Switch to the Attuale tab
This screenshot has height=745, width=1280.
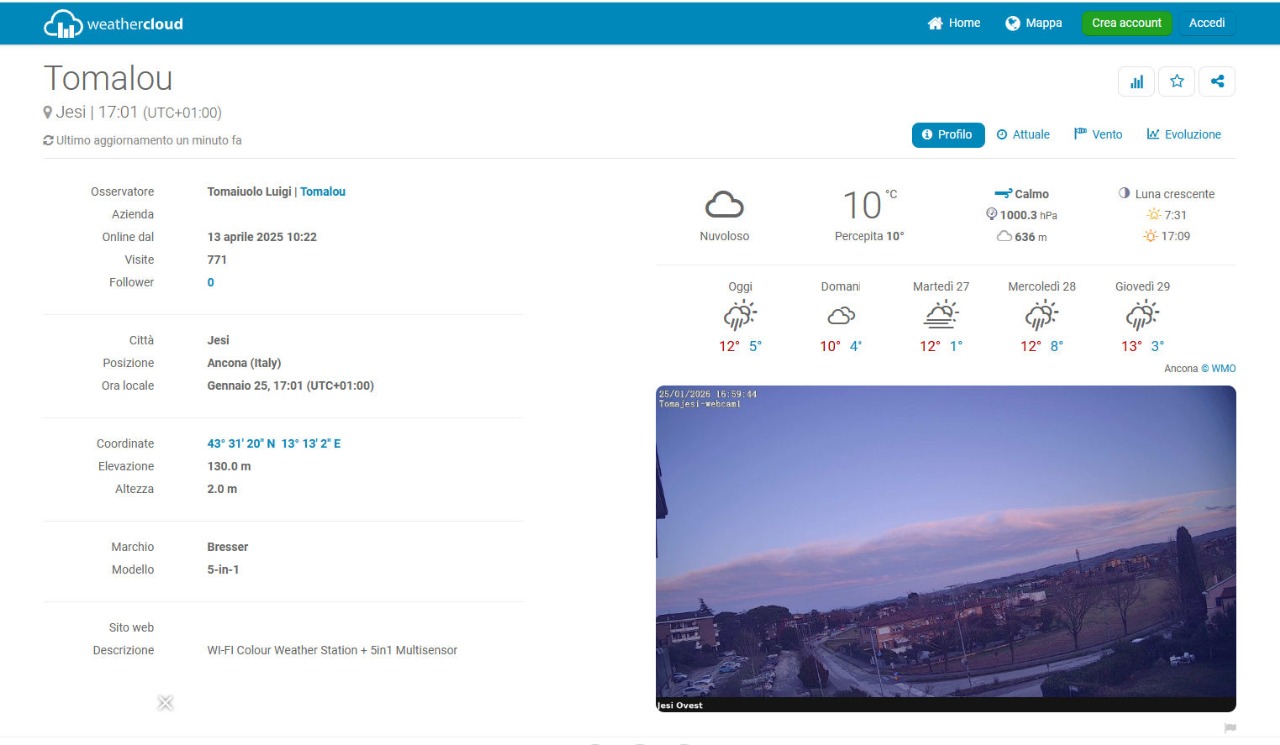click(1023, 135)
